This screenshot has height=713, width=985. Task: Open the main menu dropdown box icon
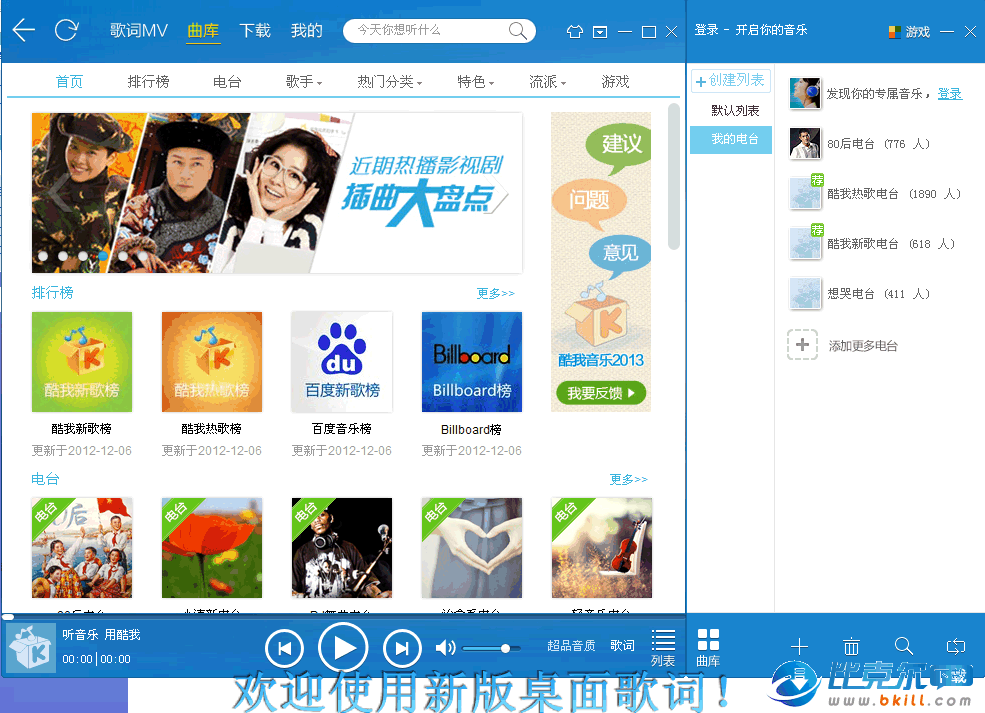(600, 31)
